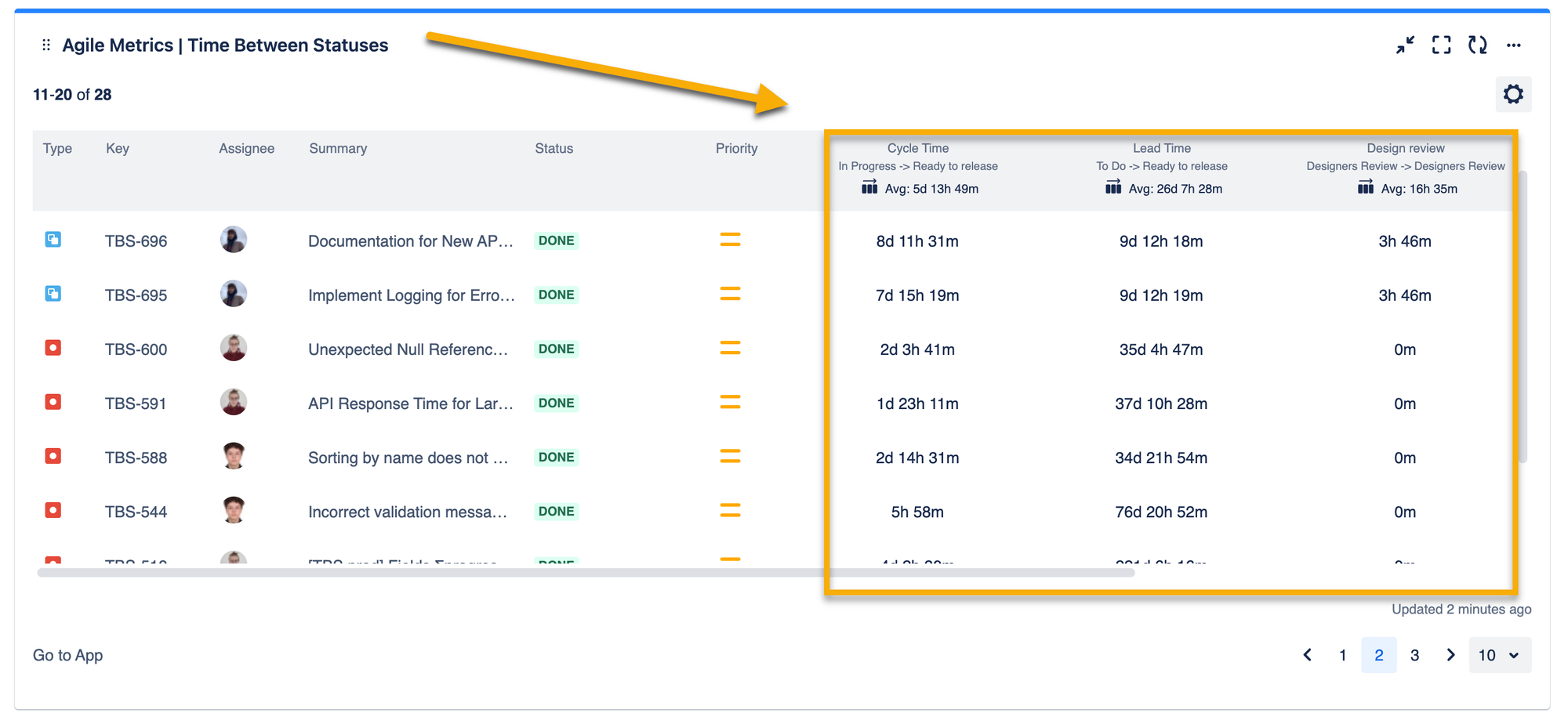1568x720 pixels.
Task: Minimize the Agile Metrics gadget
Action: [x=1405, y=45]
